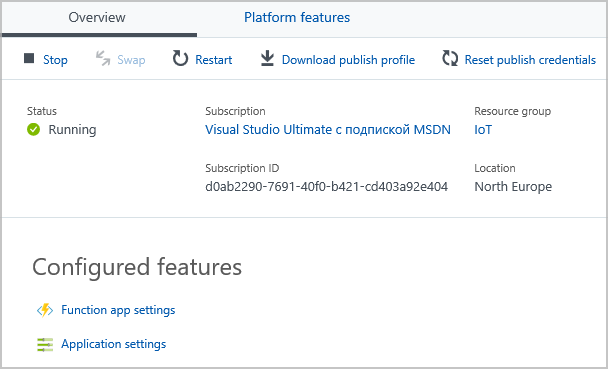Click the Download publish profile arrow icon
Viewport: 608px width, 369px height.
coord(267,59)
